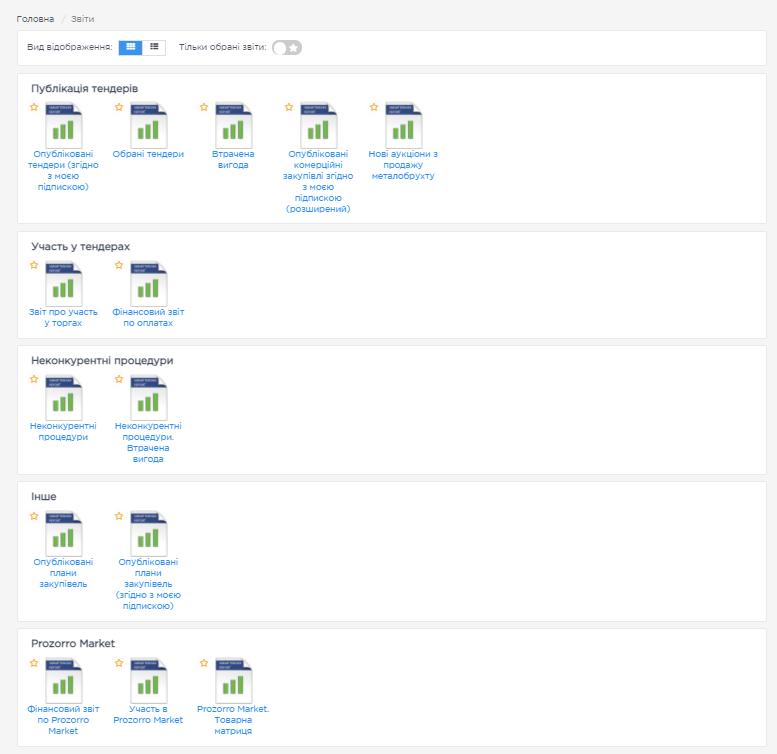Open the Опубліковані плани закупівель report icon

click(x=64, y=535)
